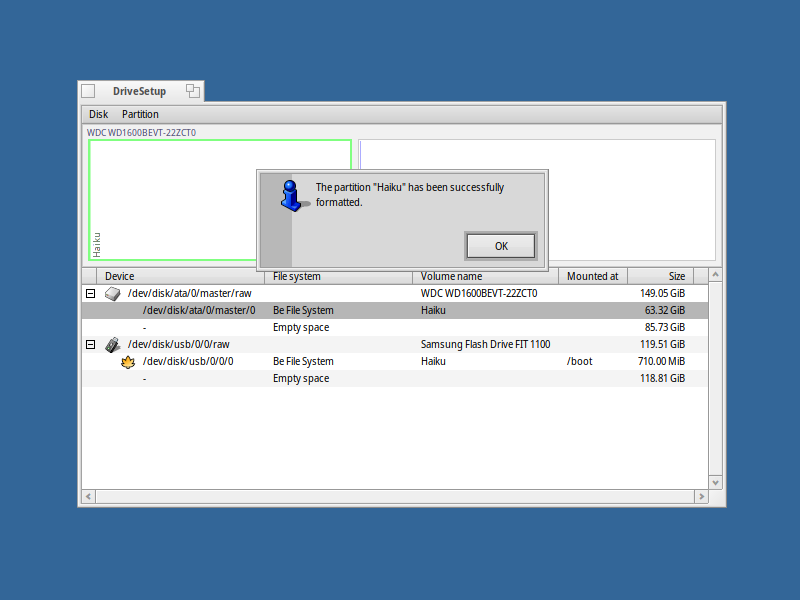Click the Samsung Flash Drive FIT 1100 name

click(485, 344)
